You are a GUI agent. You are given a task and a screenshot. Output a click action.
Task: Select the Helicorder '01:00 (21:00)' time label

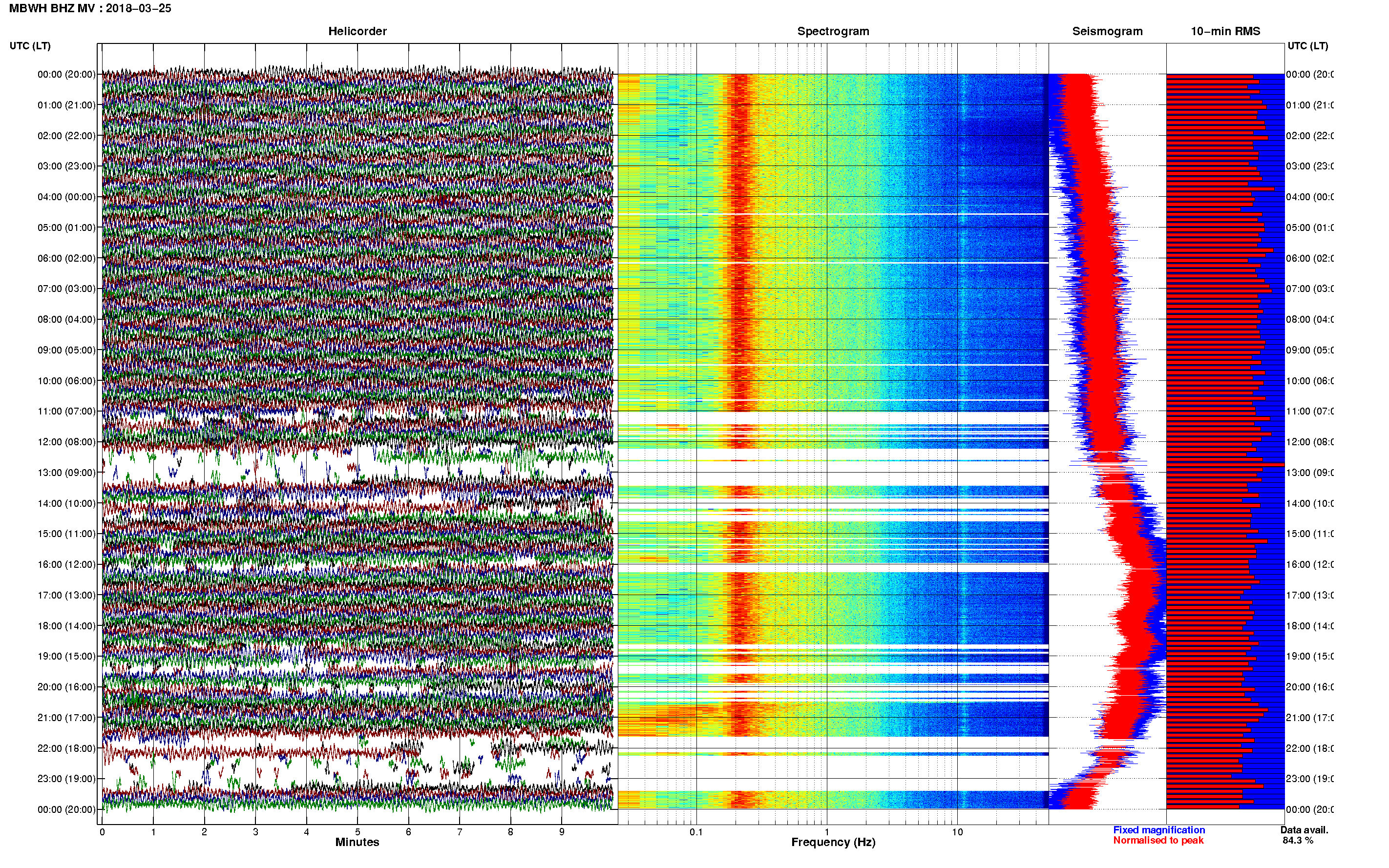(x=66, y=105)
